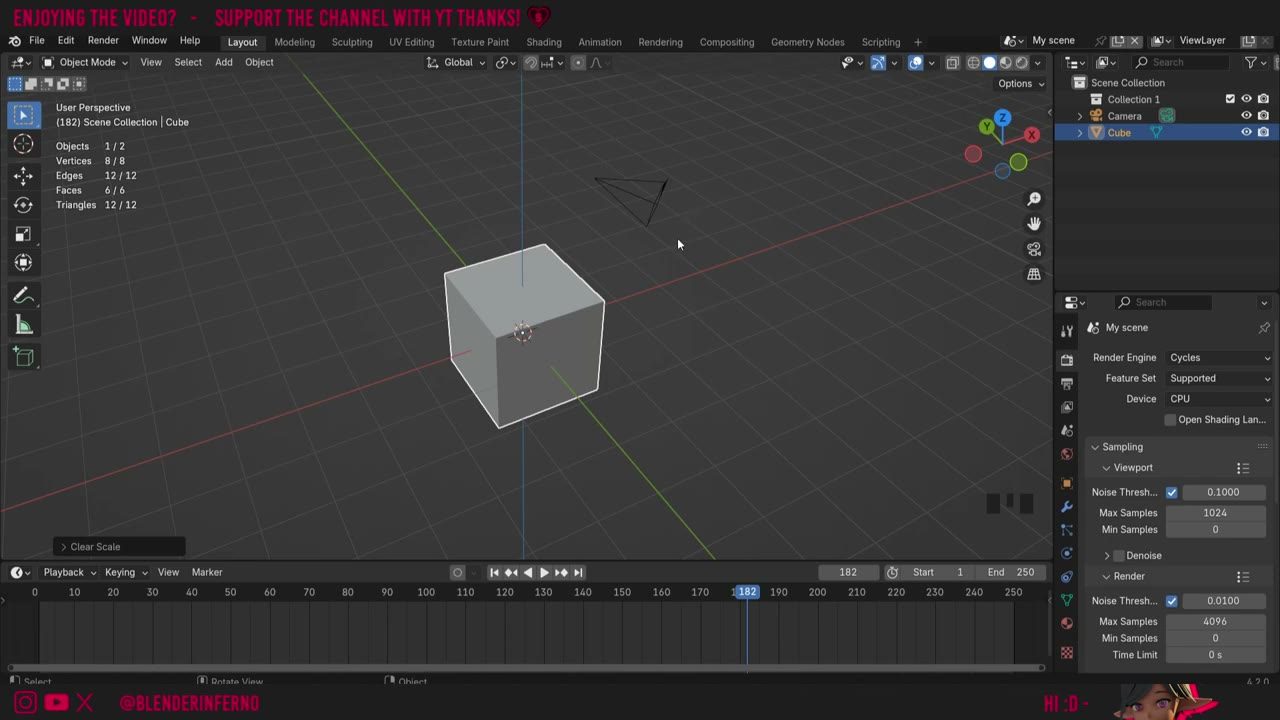
Task: Choose the Move tool
Action: click(23, 176)
